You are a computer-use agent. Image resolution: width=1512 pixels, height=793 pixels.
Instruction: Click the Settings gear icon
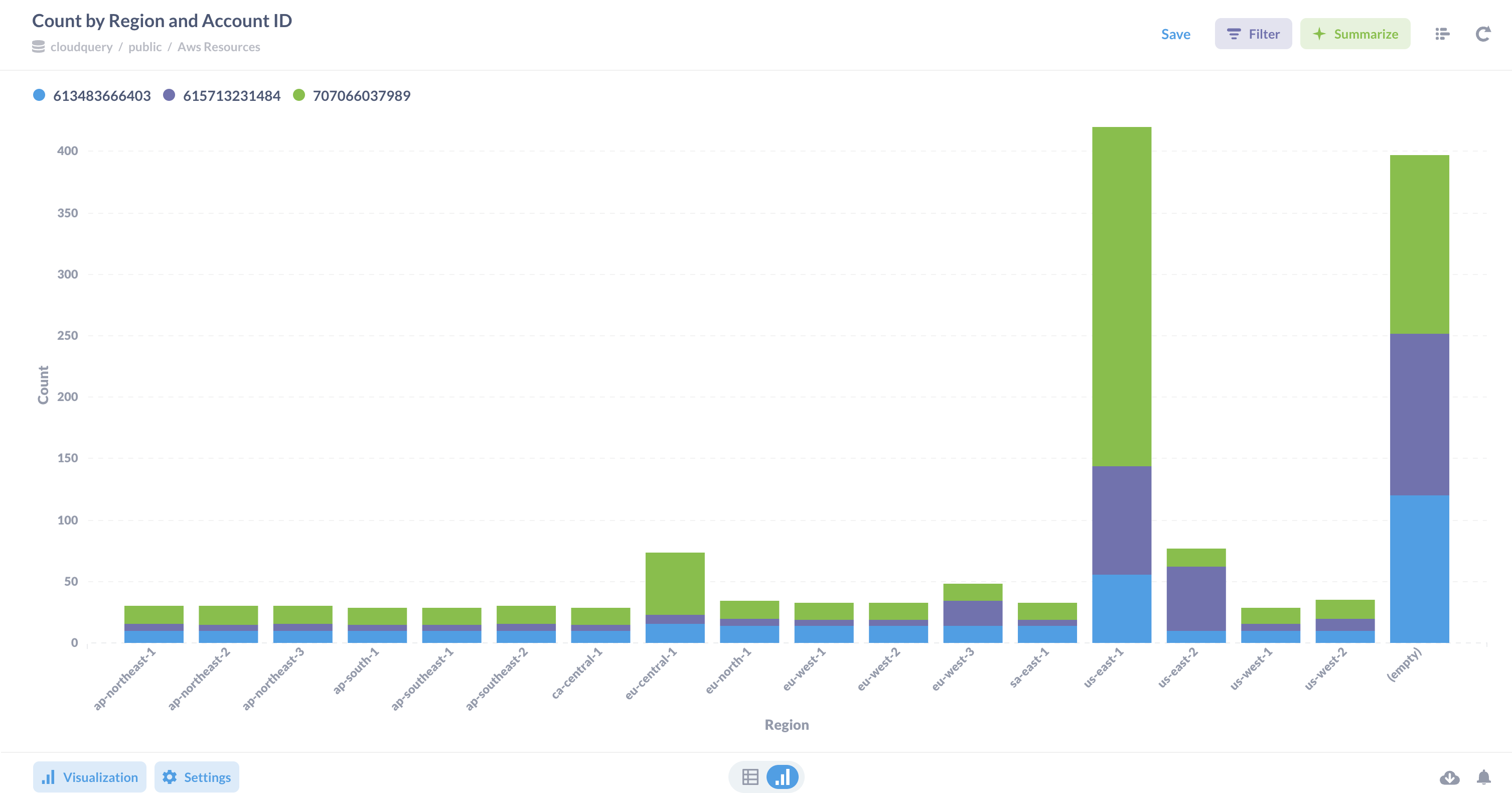pyautogui.click(x=170, y=777)
